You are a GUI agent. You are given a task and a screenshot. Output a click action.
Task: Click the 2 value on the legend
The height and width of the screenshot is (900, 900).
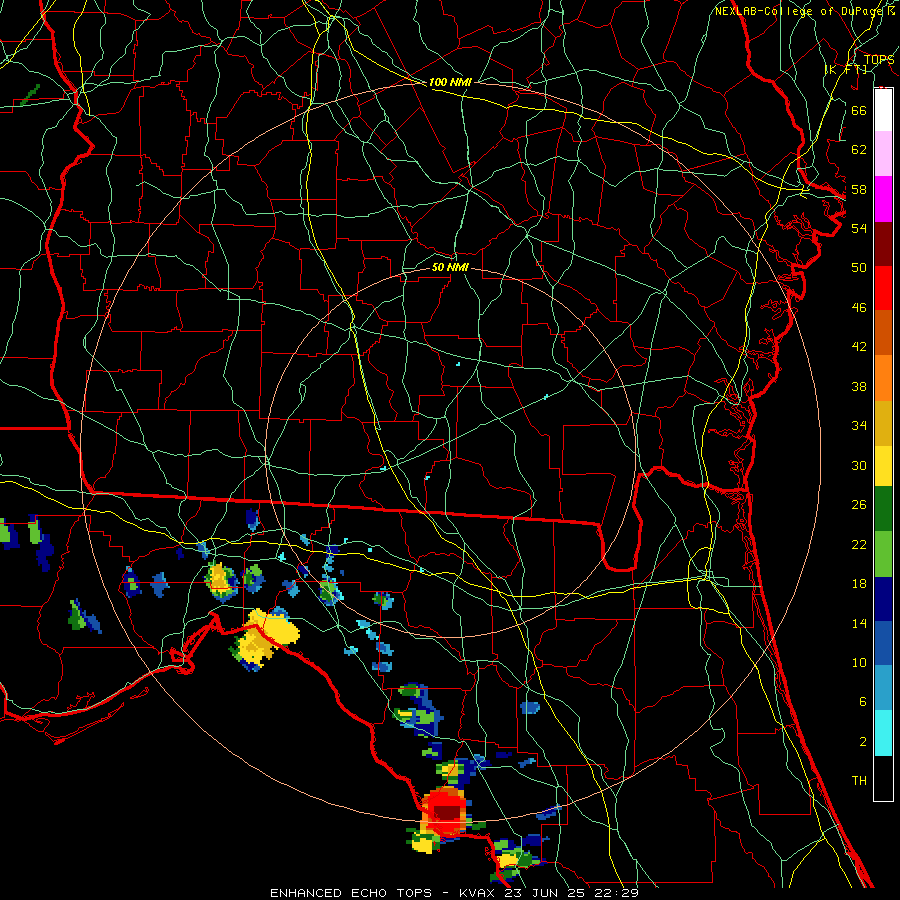[862, 742]
